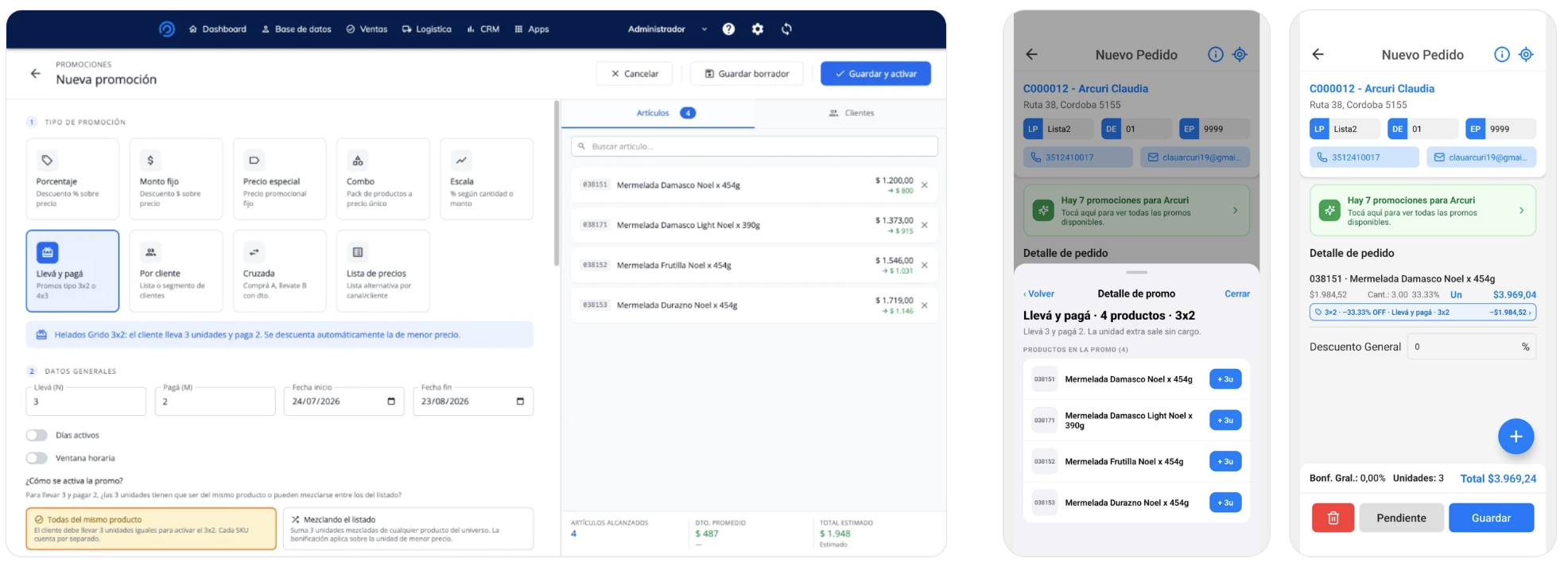Tap phone number 3512410017 in right screen
This screenshot has height=571, width=1568.
coord(1364,157)
